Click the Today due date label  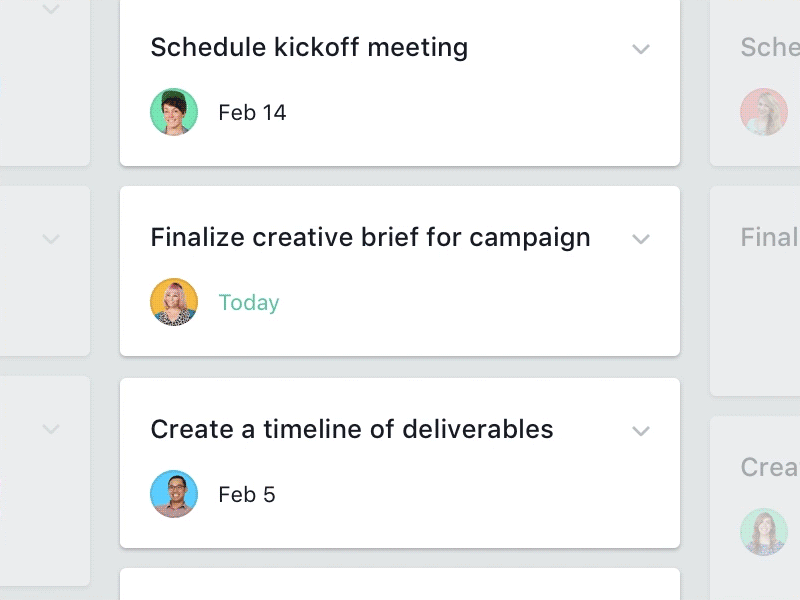coord(248,302)
